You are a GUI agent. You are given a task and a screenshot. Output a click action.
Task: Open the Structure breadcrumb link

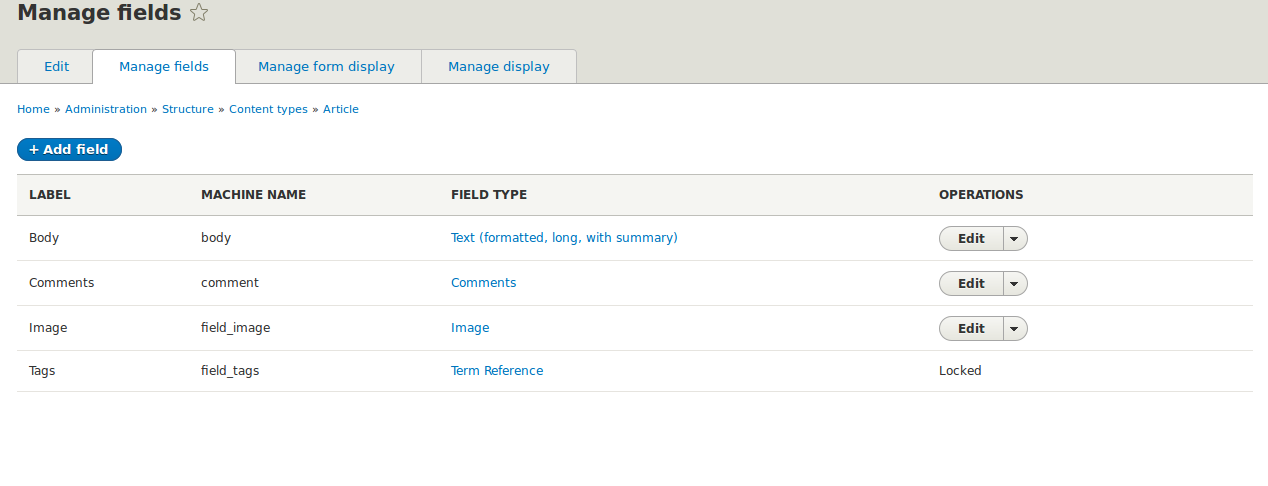188,109
